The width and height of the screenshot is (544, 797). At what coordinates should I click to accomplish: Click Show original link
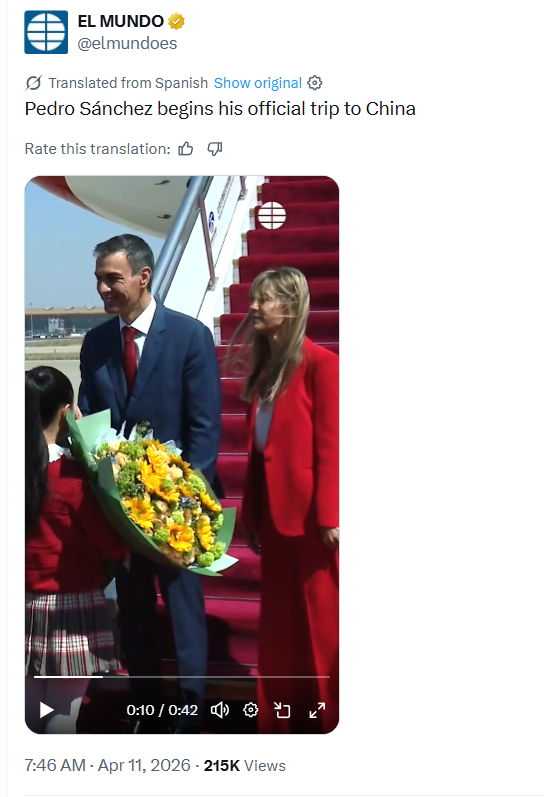pos(258,83)
